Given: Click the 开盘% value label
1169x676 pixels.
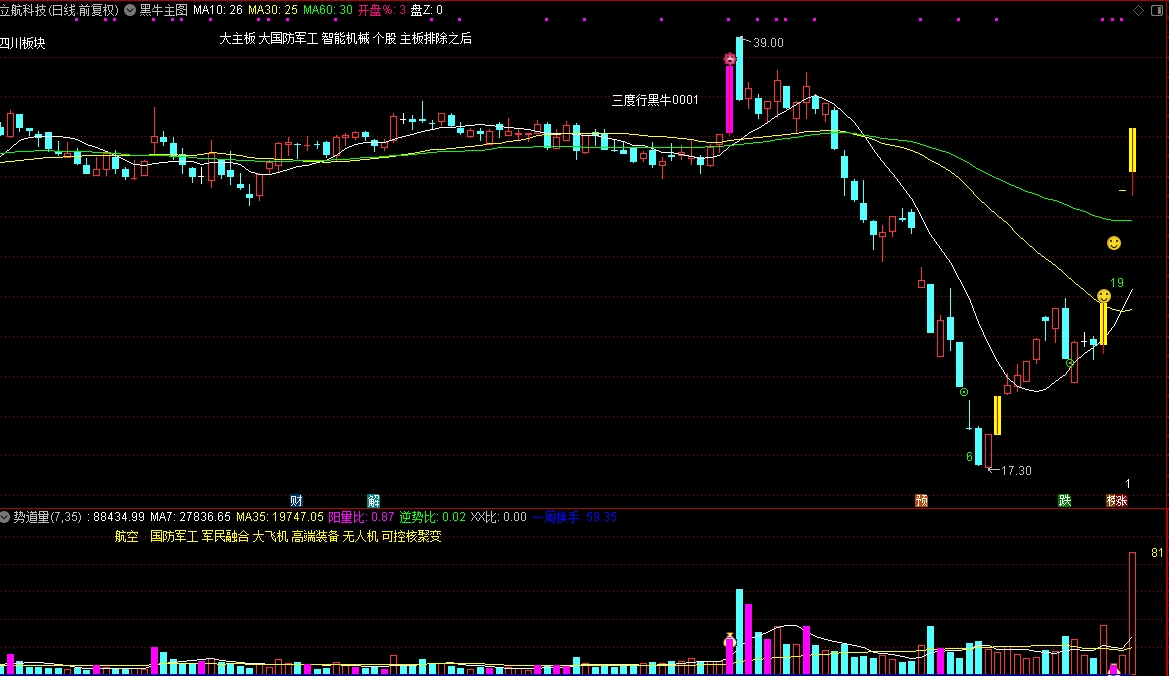Looking at the screenshot, I should [381, 10].
